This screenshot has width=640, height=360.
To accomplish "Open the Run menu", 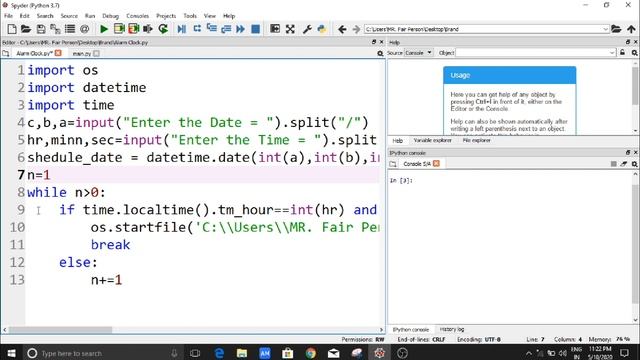I will pyautogui.click(x=90, y=16).
